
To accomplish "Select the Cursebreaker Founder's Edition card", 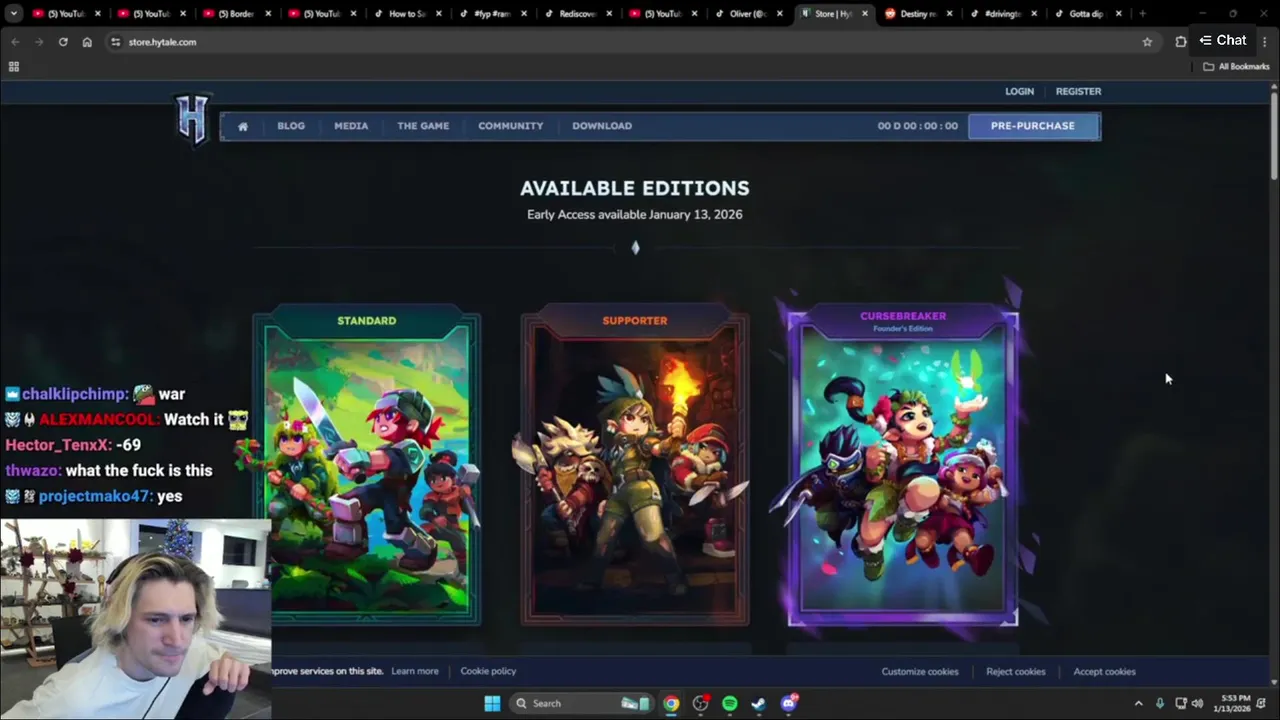I will (x=903, y=468).
